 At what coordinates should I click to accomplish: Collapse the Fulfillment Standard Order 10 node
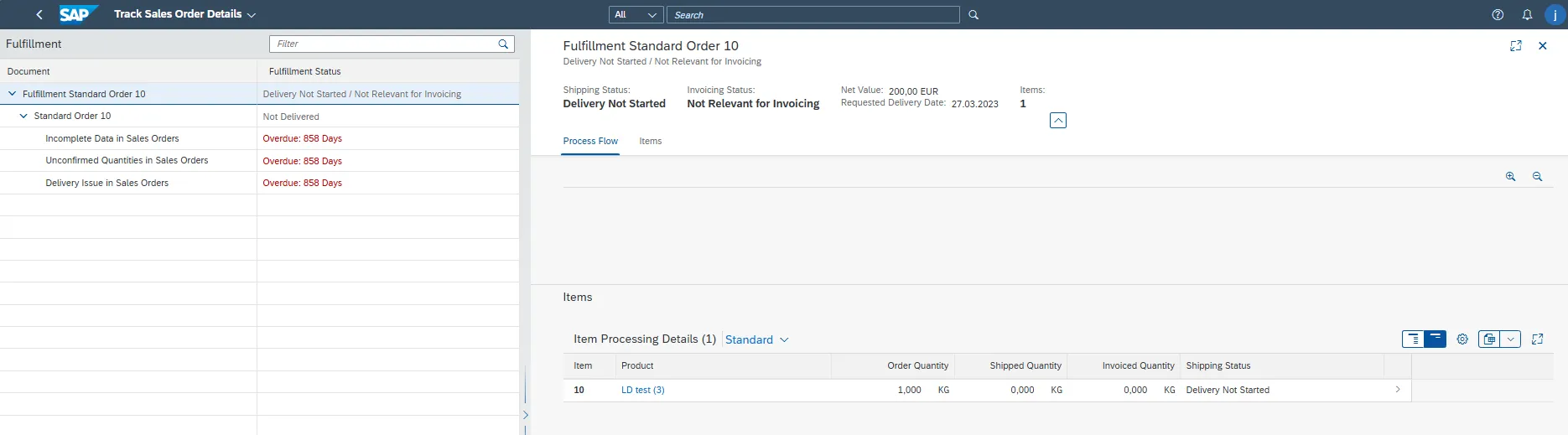point(13,94)
